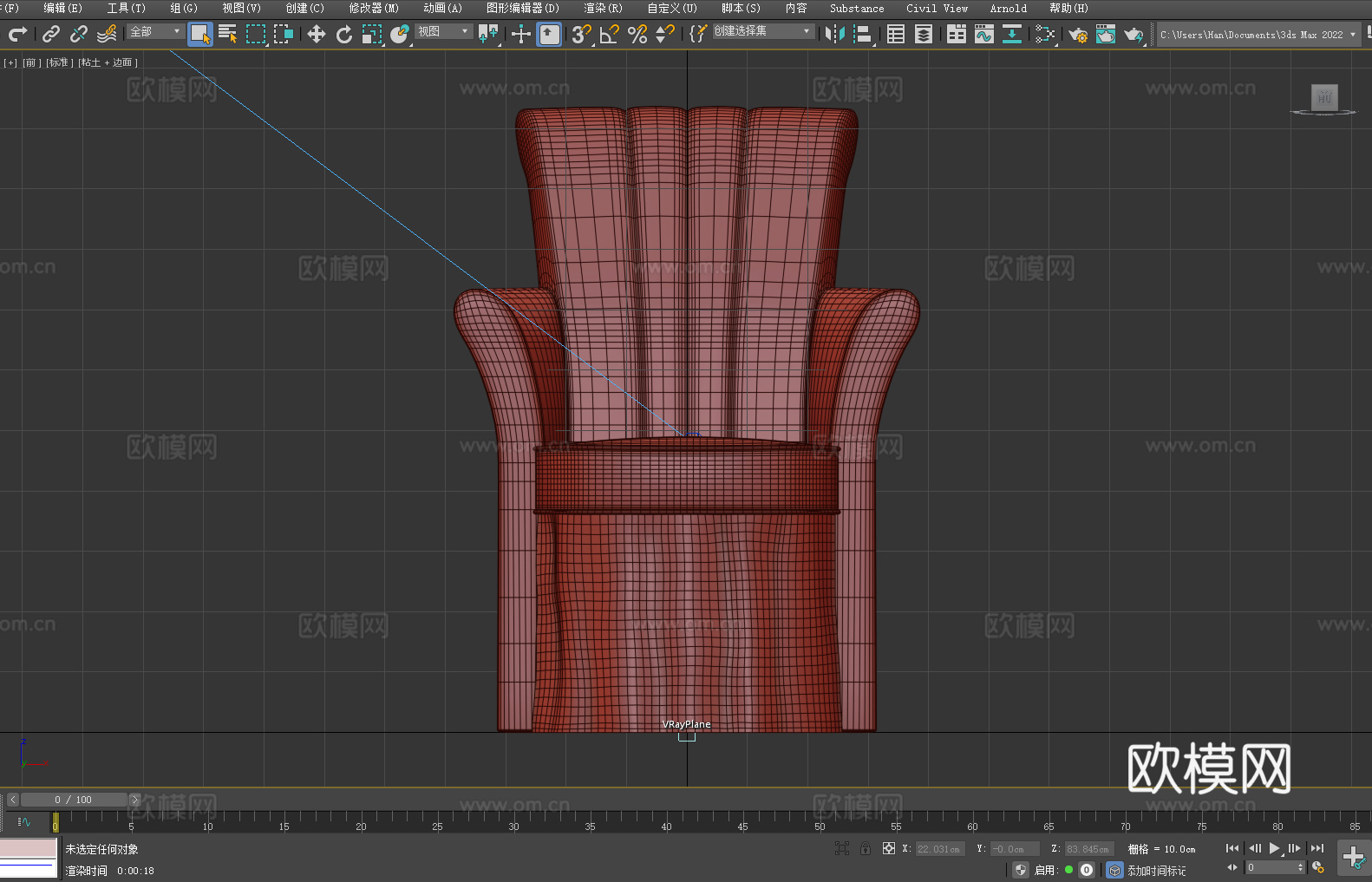Click the [前] viewport view label
Screen dimensions: 1372x882
pyautogui.click(x=31, y=62)
